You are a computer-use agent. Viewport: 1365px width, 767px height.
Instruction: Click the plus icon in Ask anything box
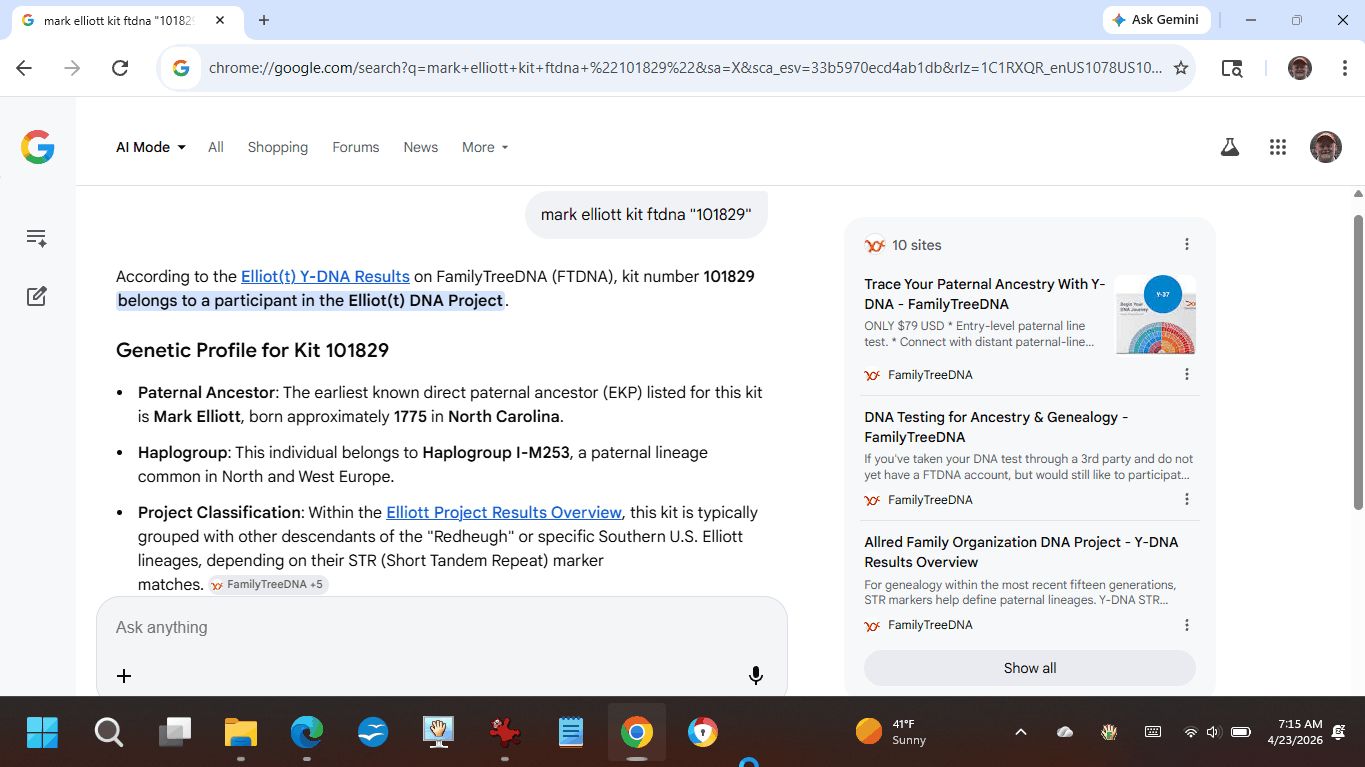click(124, 676)
